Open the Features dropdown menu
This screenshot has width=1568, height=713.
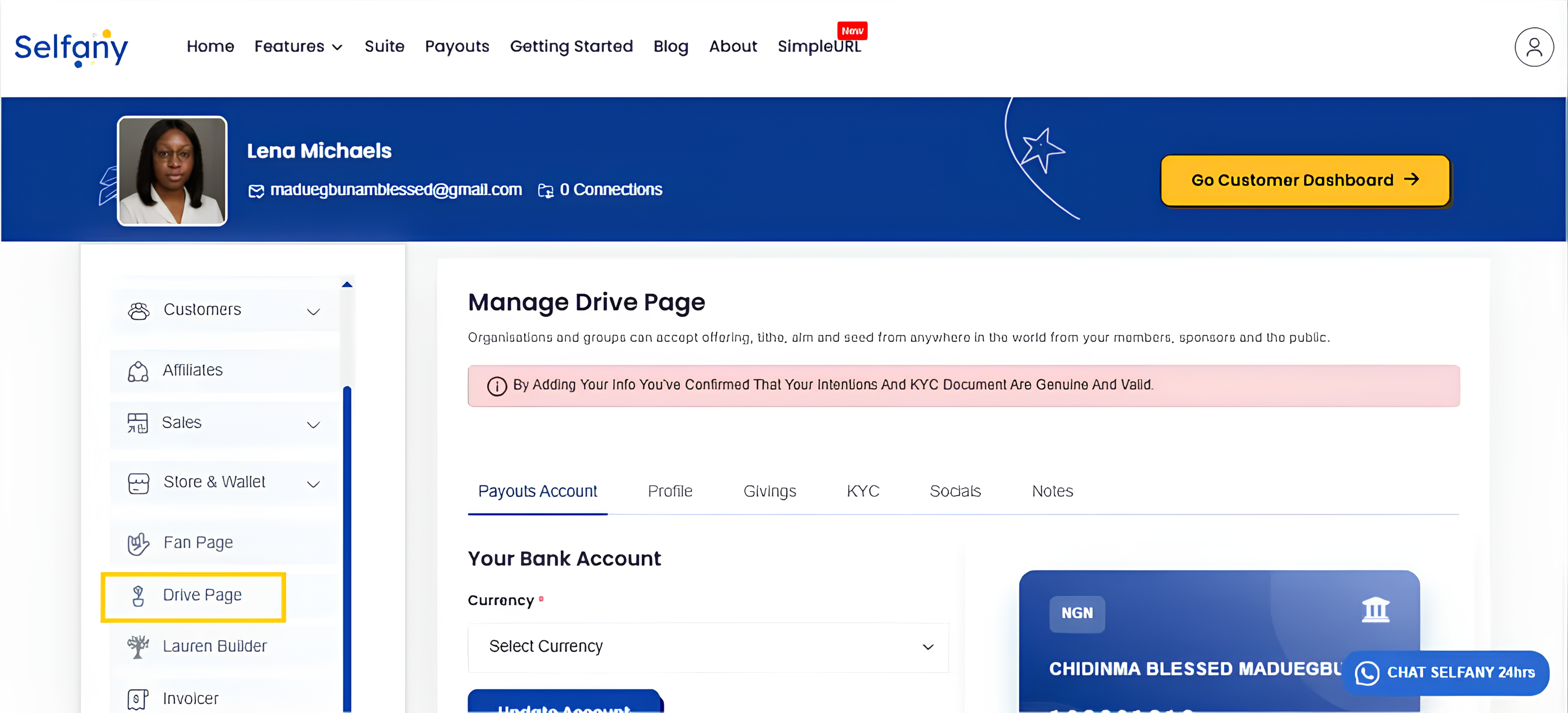298,46
